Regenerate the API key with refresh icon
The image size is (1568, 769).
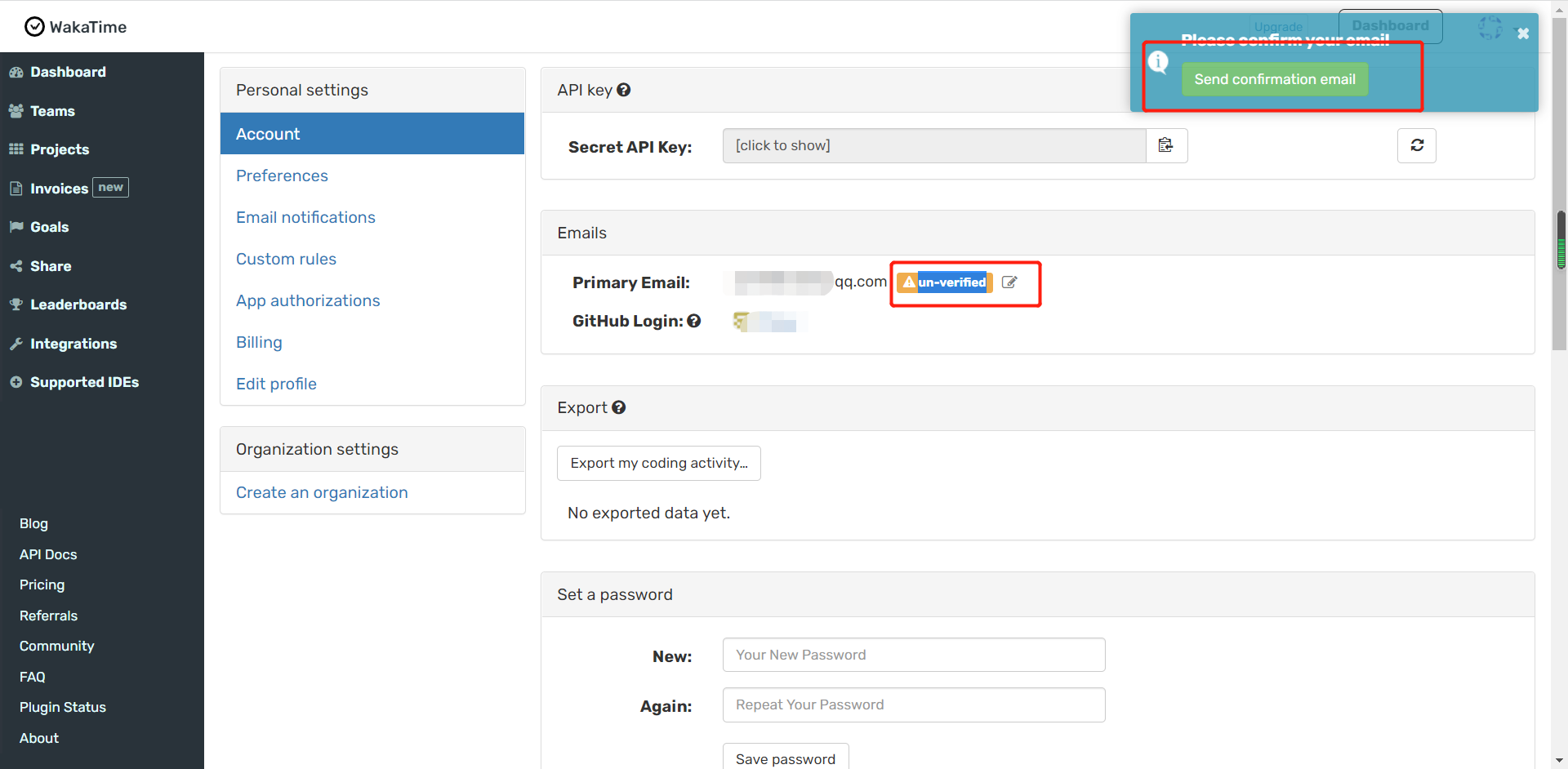pyautogui.click(x=1417, y=145)
